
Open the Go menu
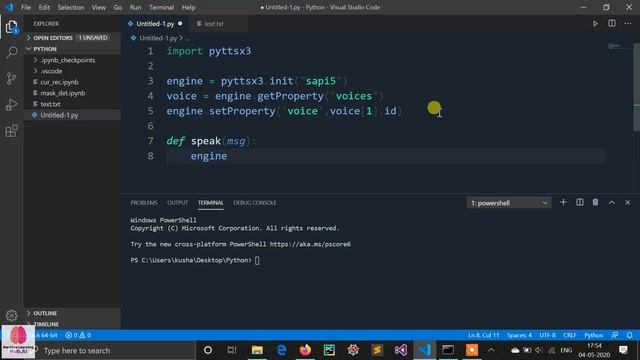(x=118, y=7)
